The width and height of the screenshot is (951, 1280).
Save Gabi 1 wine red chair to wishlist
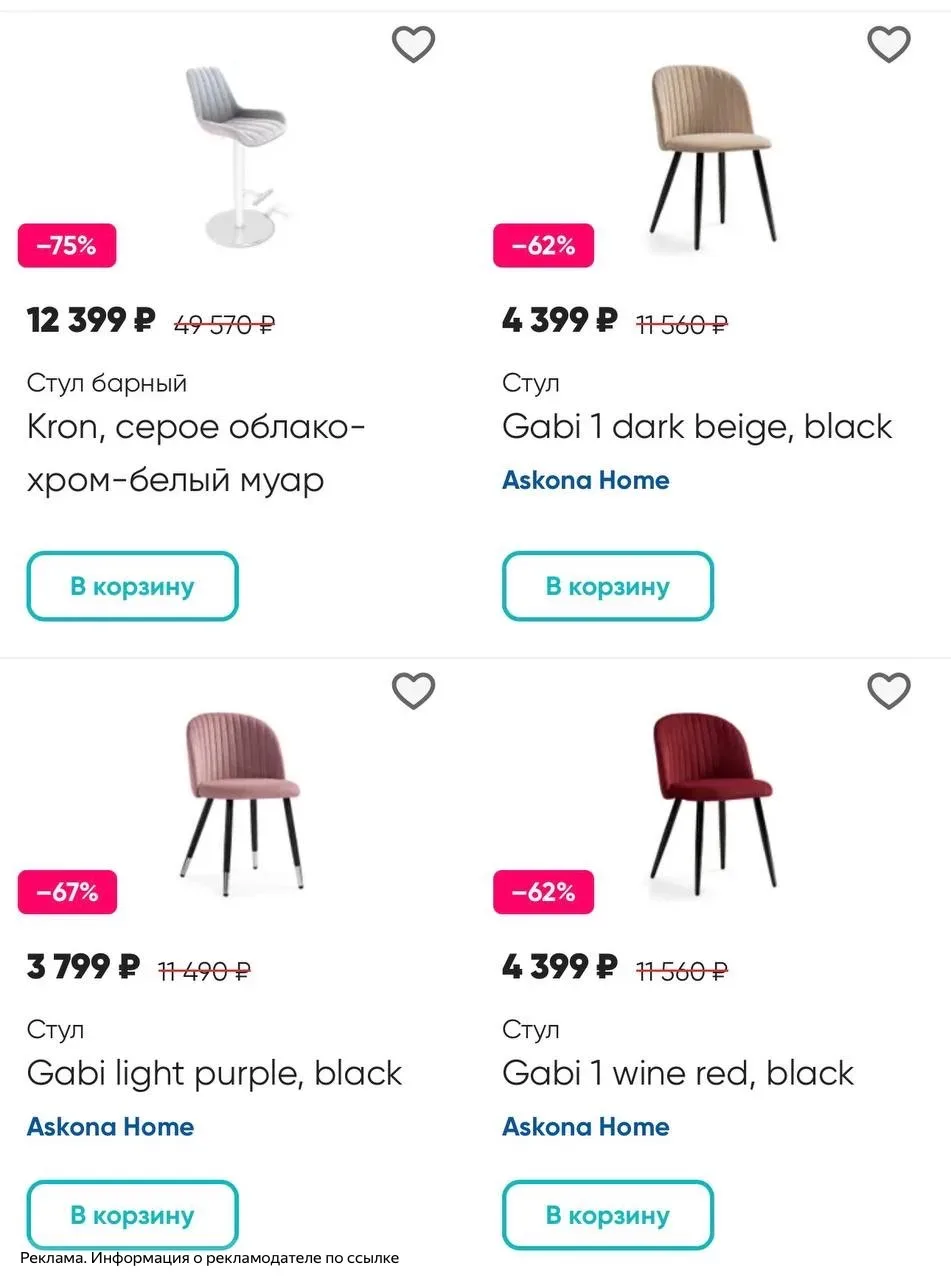coord(888,690)
